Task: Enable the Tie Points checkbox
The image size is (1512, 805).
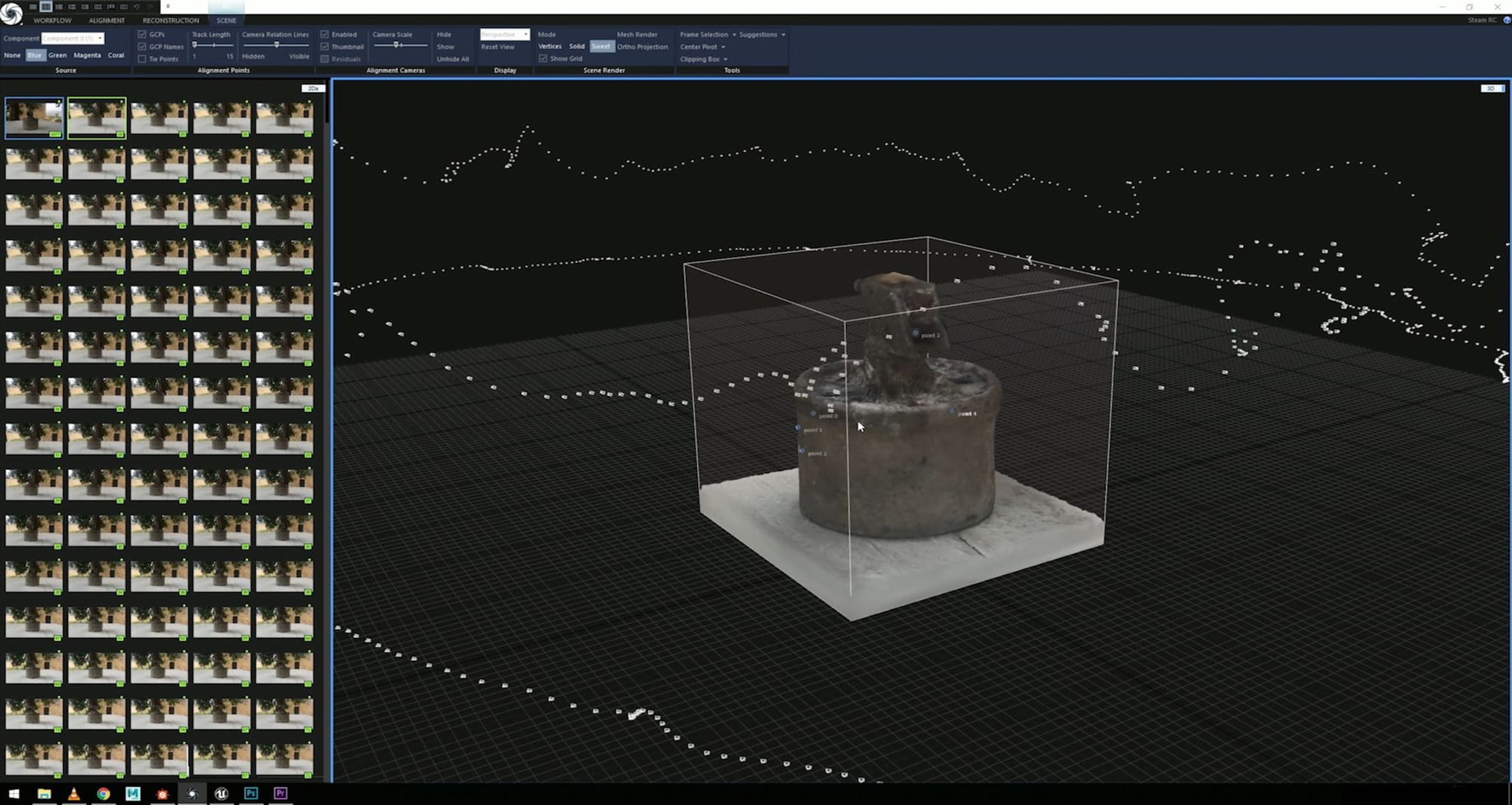Action: [142, 59]
